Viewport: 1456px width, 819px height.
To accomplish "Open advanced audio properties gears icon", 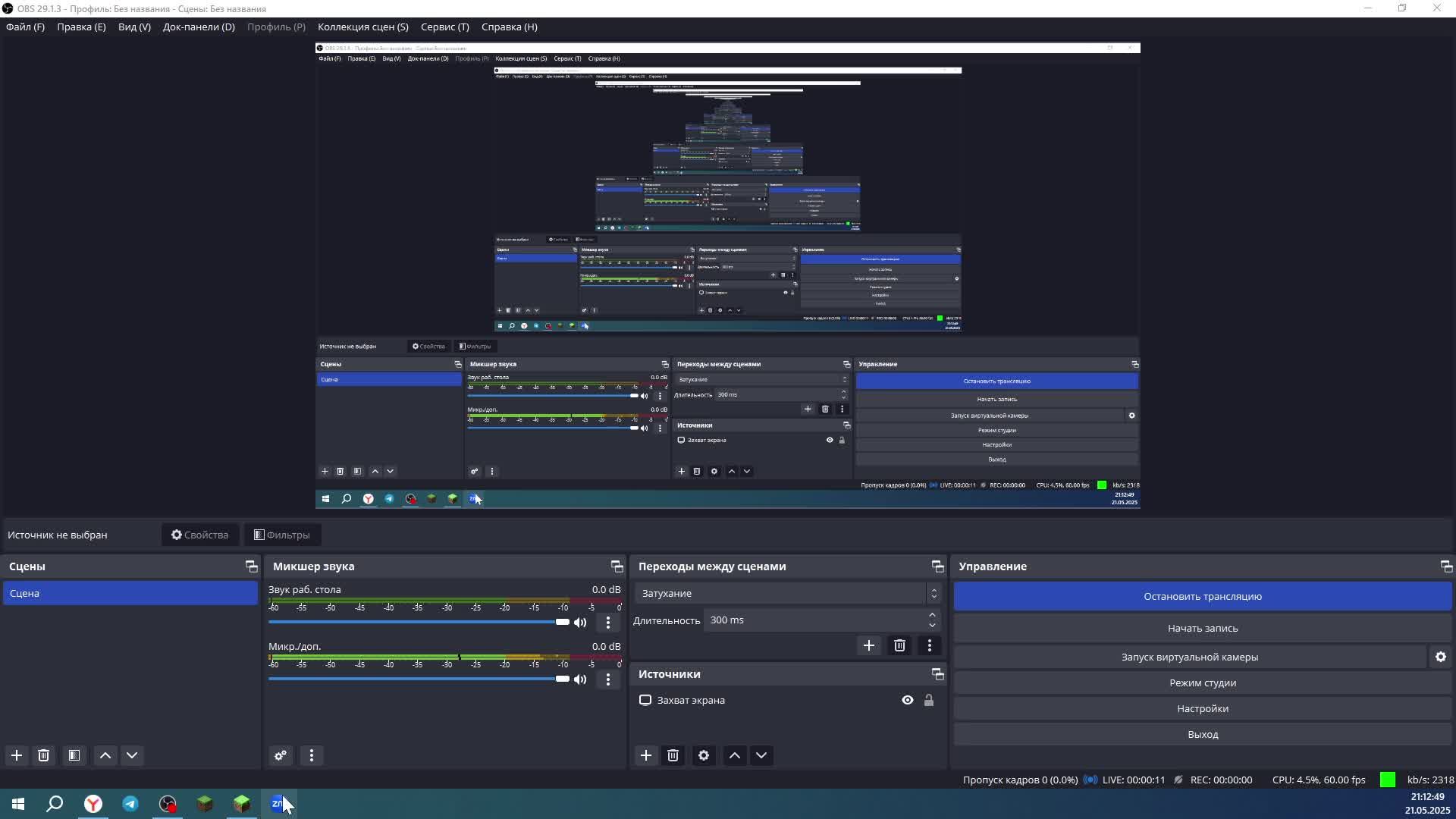I will (x=281, y=755).
